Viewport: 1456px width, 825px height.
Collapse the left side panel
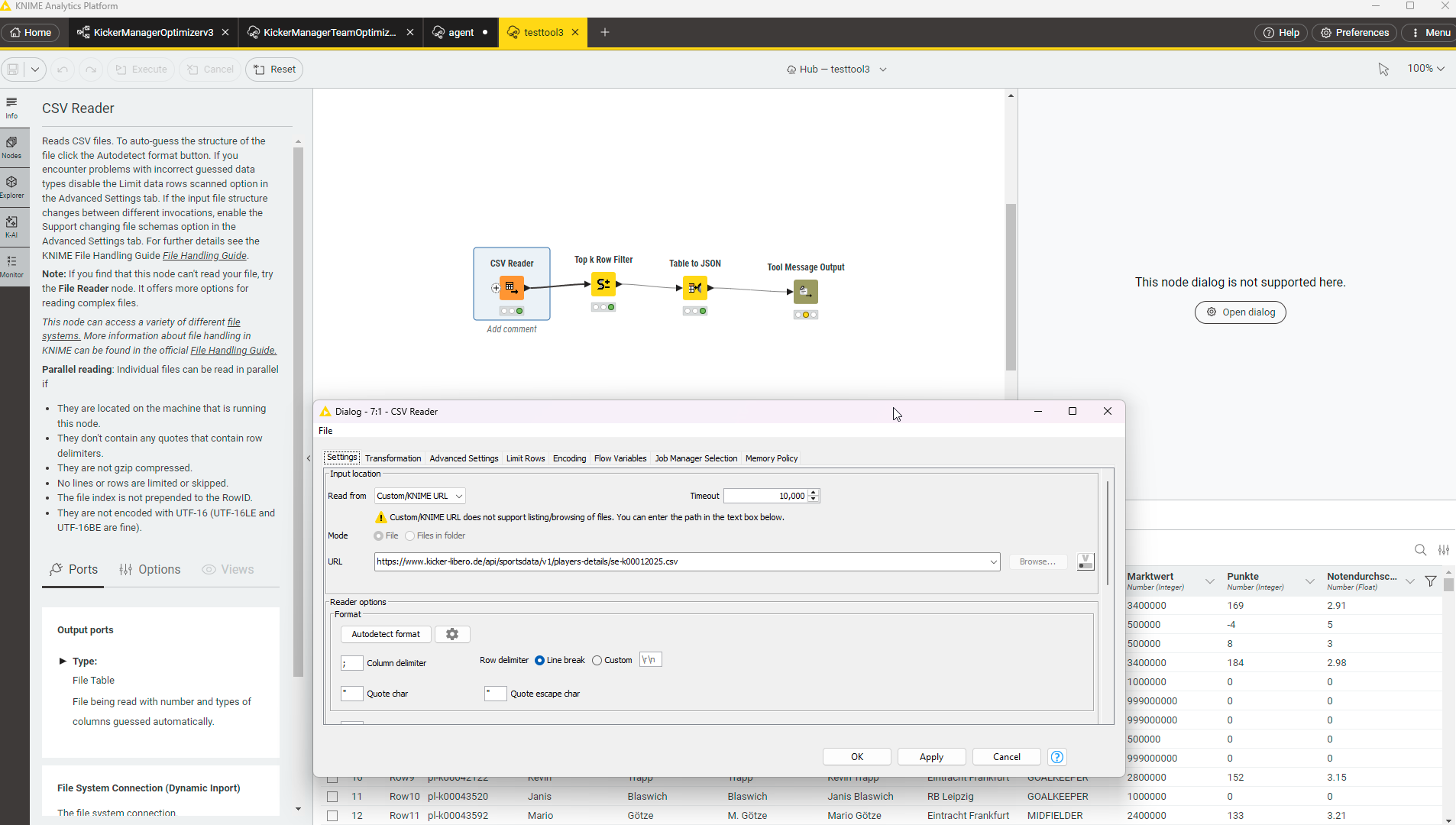309,458
